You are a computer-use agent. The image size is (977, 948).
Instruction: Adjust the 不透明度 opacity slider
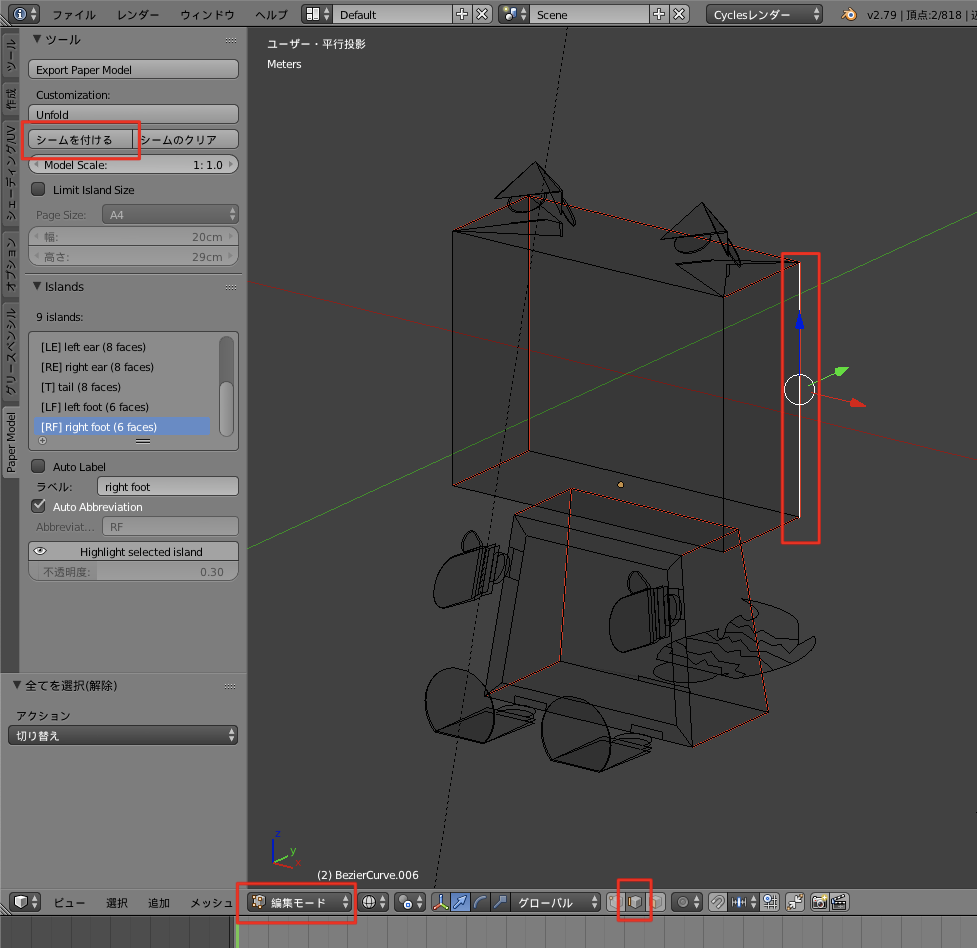tap(133, 569)
